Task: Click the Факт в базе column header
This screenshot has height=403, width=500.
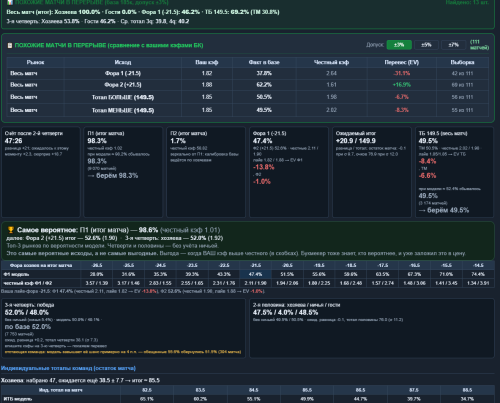Action: click(264, 62)
